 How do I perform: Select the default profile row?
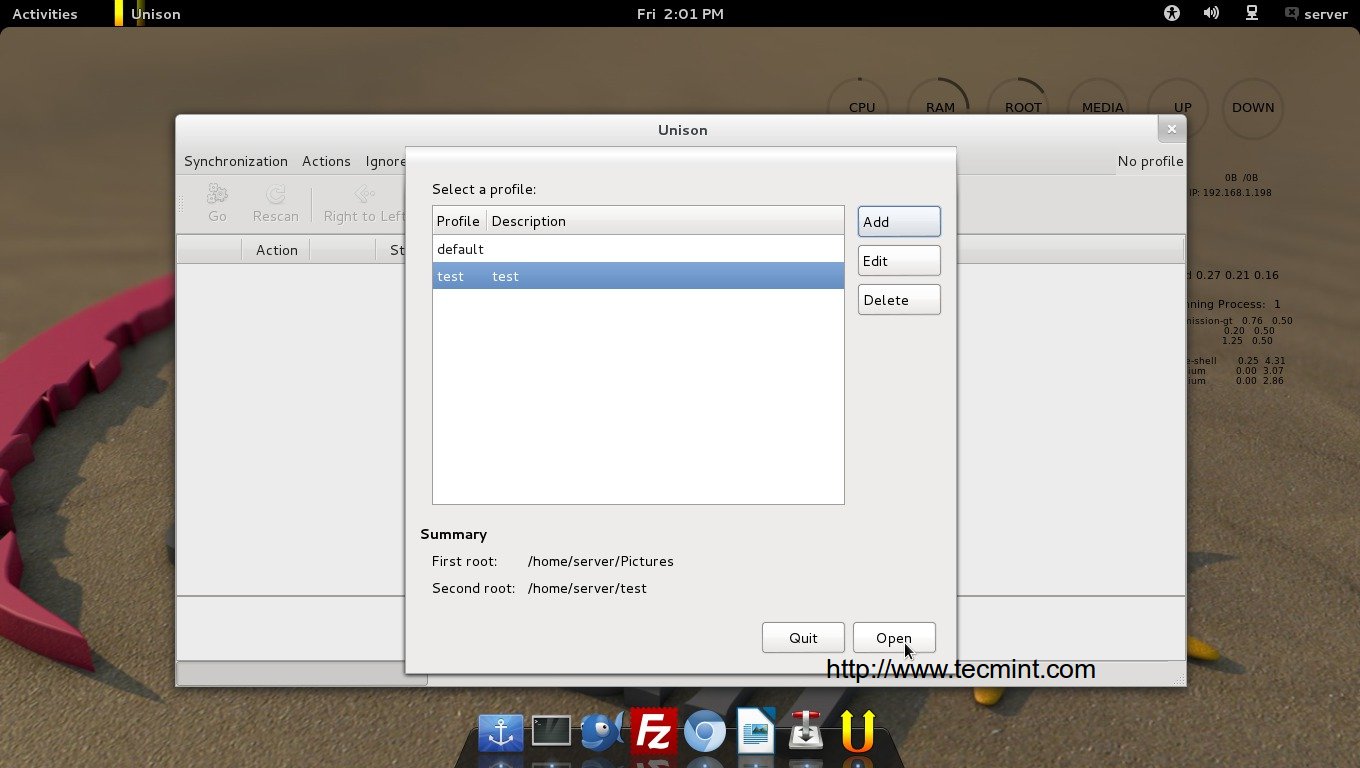tap(637, 249)
